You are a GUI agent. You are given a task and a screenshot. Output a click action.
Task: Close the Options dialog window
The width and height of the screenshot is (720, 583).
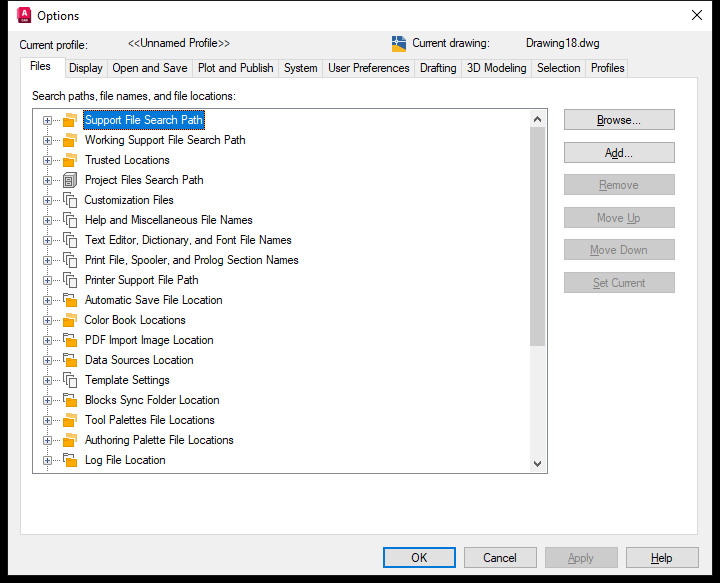[697, 16]
